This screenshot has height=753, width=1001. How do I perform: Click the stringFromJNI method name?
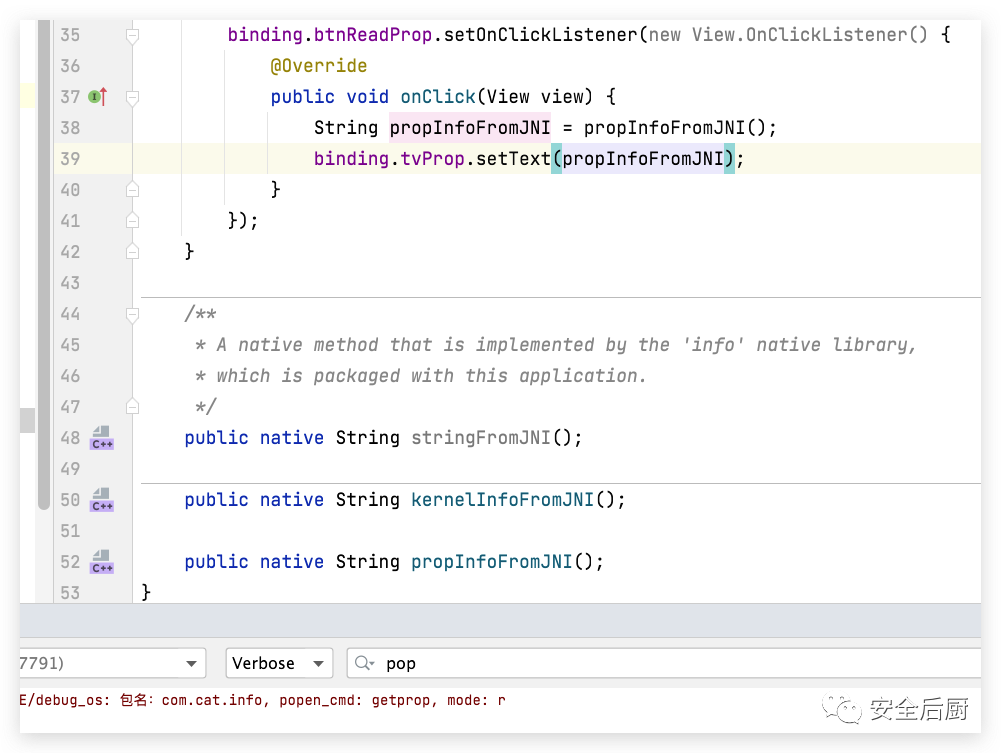point(480,438)
